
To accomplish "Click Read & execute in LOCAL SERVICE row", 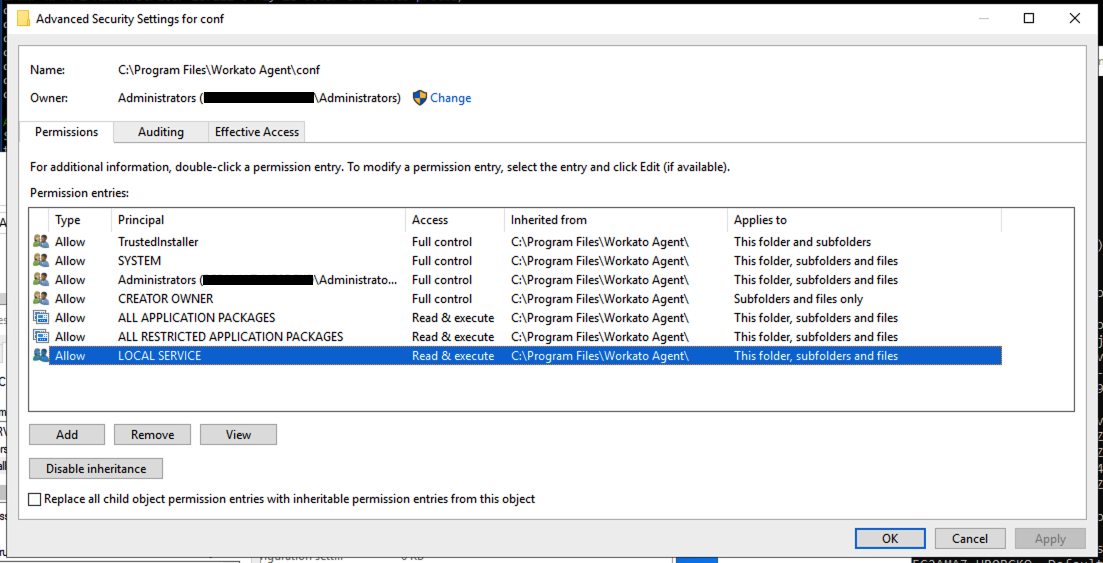I will [453, 355].
